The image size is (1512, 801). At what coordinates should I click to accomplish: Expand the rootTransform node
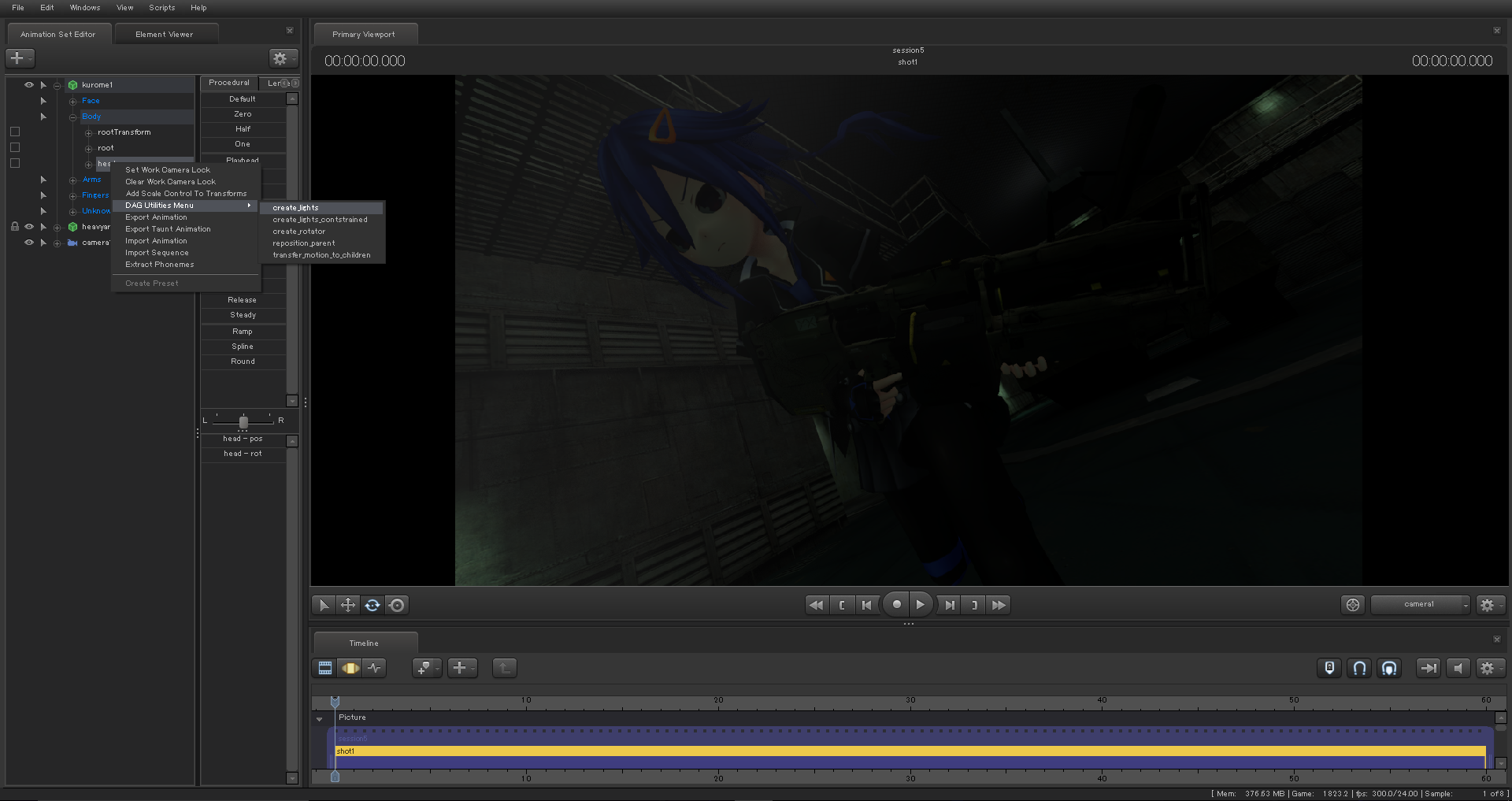coord(88,132)
